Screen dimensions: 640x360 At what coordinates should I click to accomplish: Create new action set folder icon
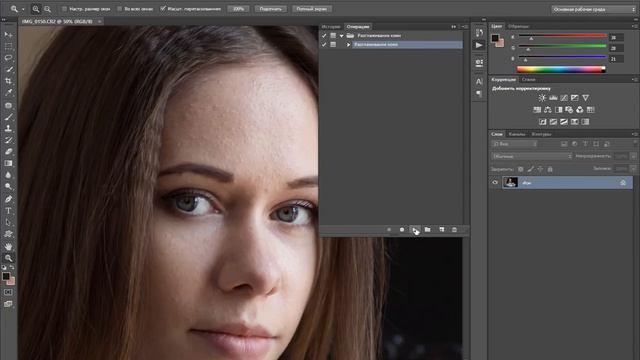point(427,230)
